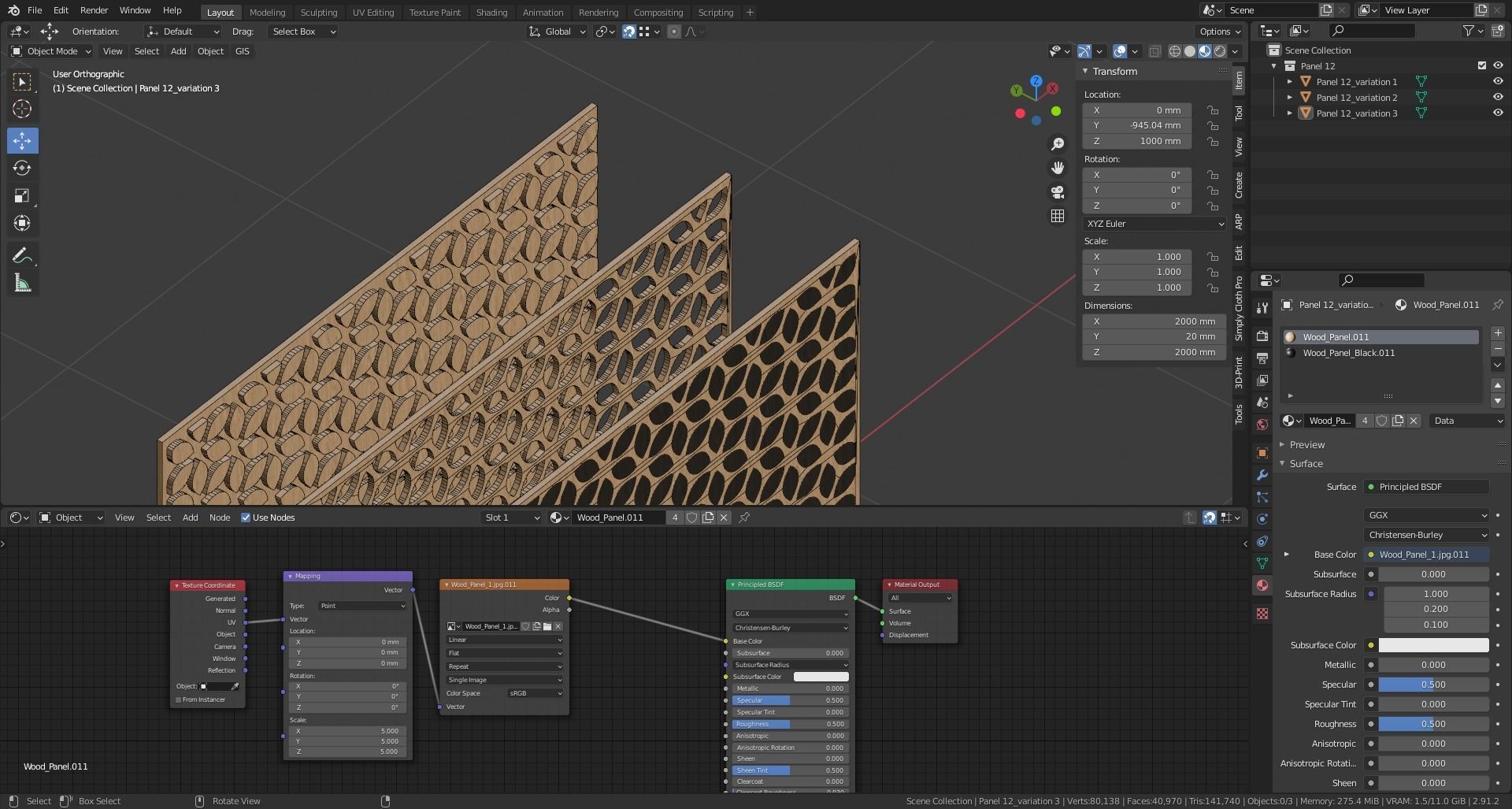Expand Panel 12_variation 1 in outliner

pyautogui.click(x=1289, y=82)
